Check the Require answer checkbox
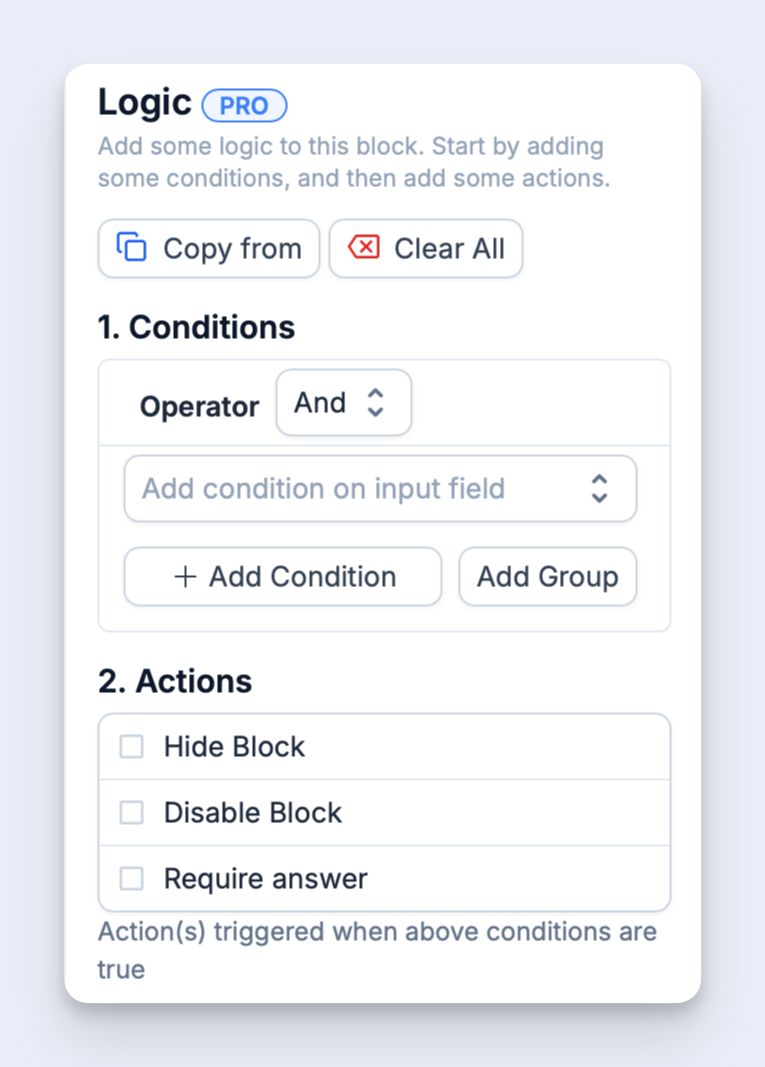Image resolution: width=765 pixels, height=1067 pixels. (x=132, y=879)
